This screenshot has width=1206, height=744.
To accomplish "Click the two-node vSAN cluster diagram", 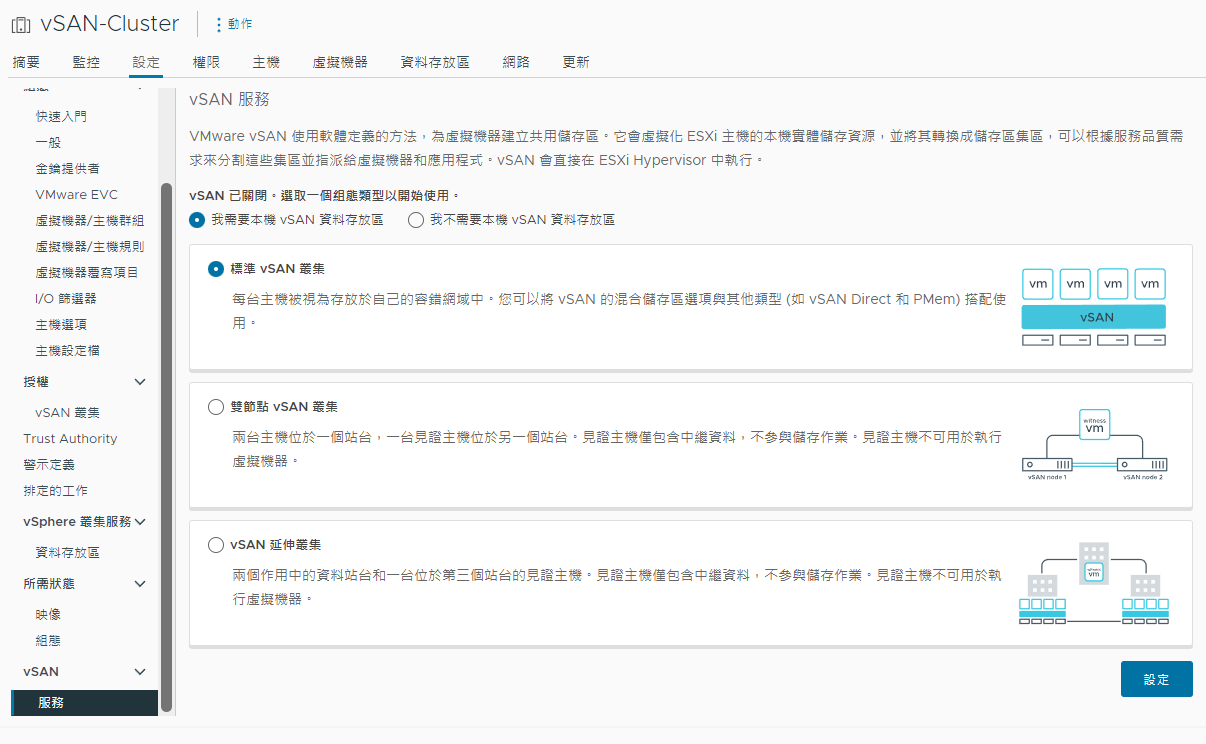I will tap(1094, 445).
